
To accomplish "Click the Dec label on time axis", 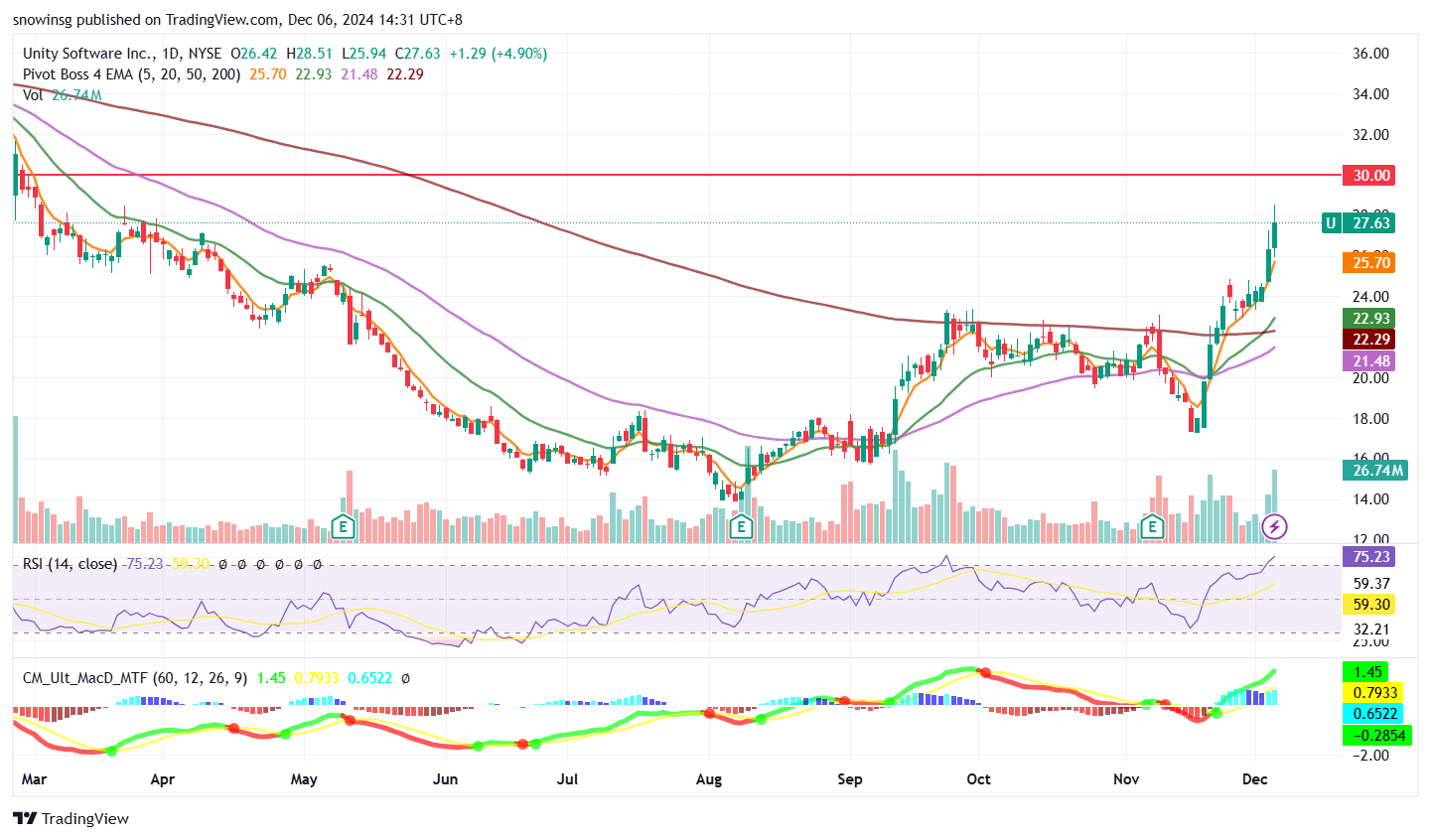I will pyautogui.click(x=1255, y=779).
